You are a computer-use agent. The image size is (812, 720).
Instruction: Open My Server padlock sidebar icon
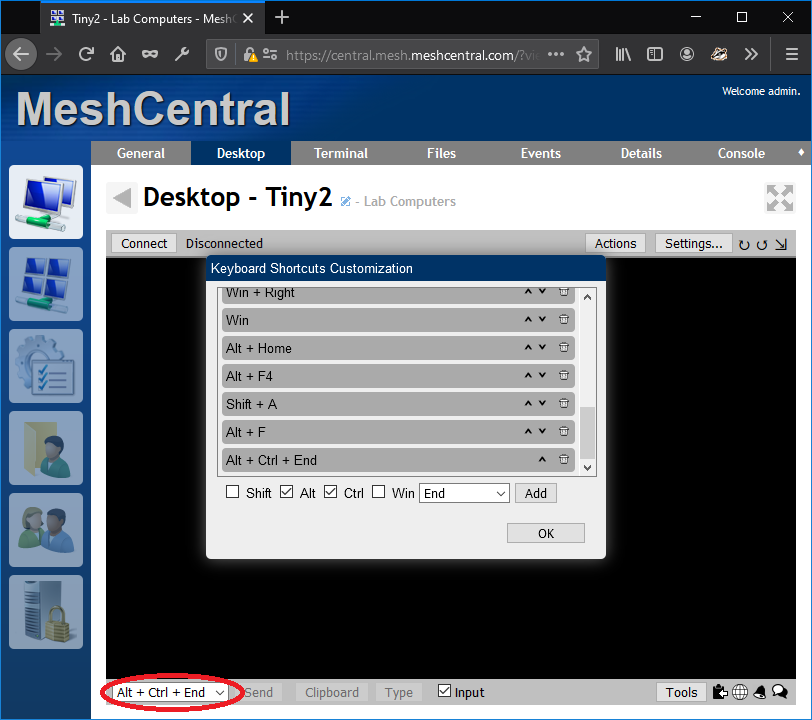coord(46,612)
